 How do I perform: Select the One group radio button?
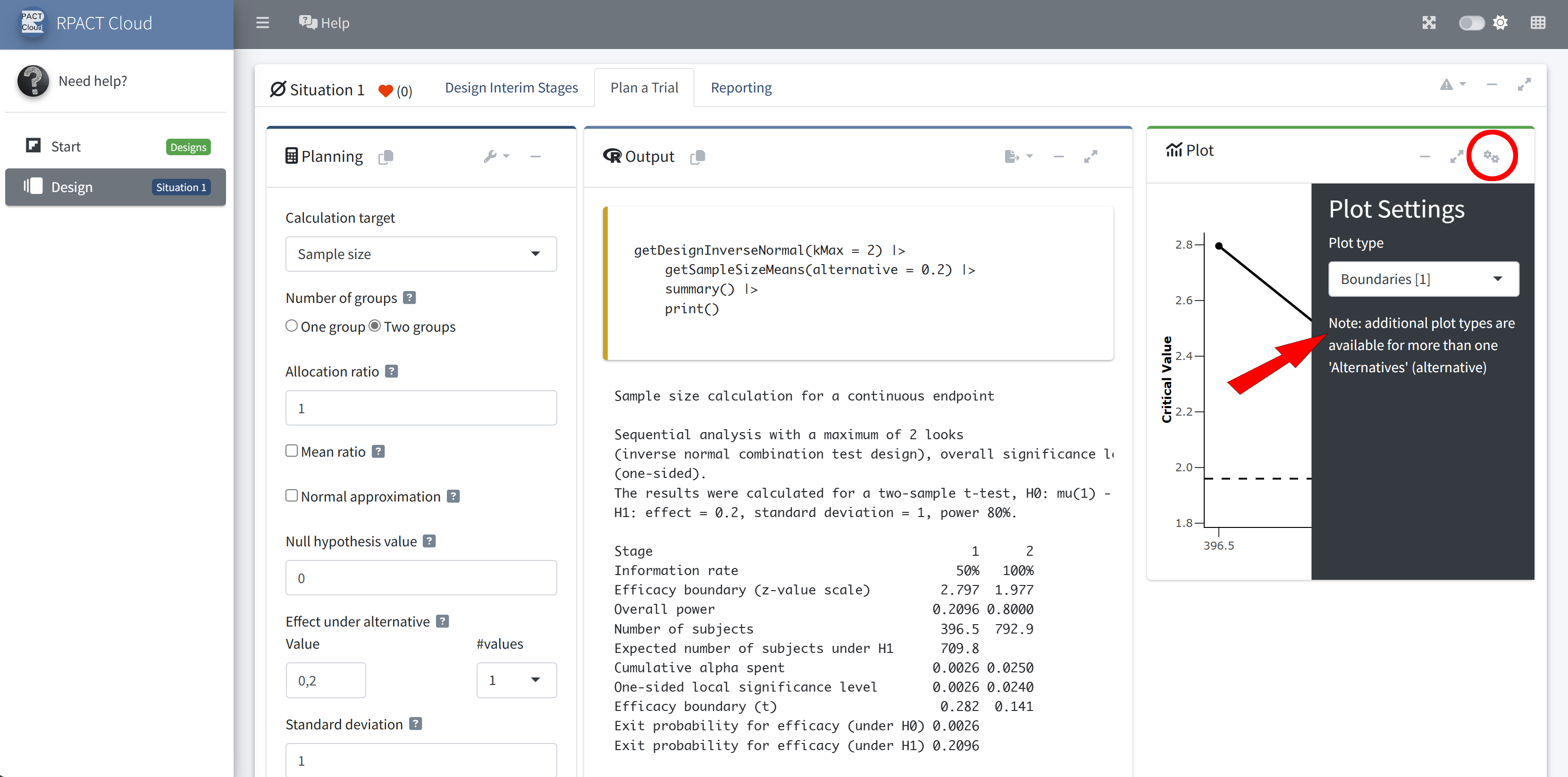coord(292,326)
